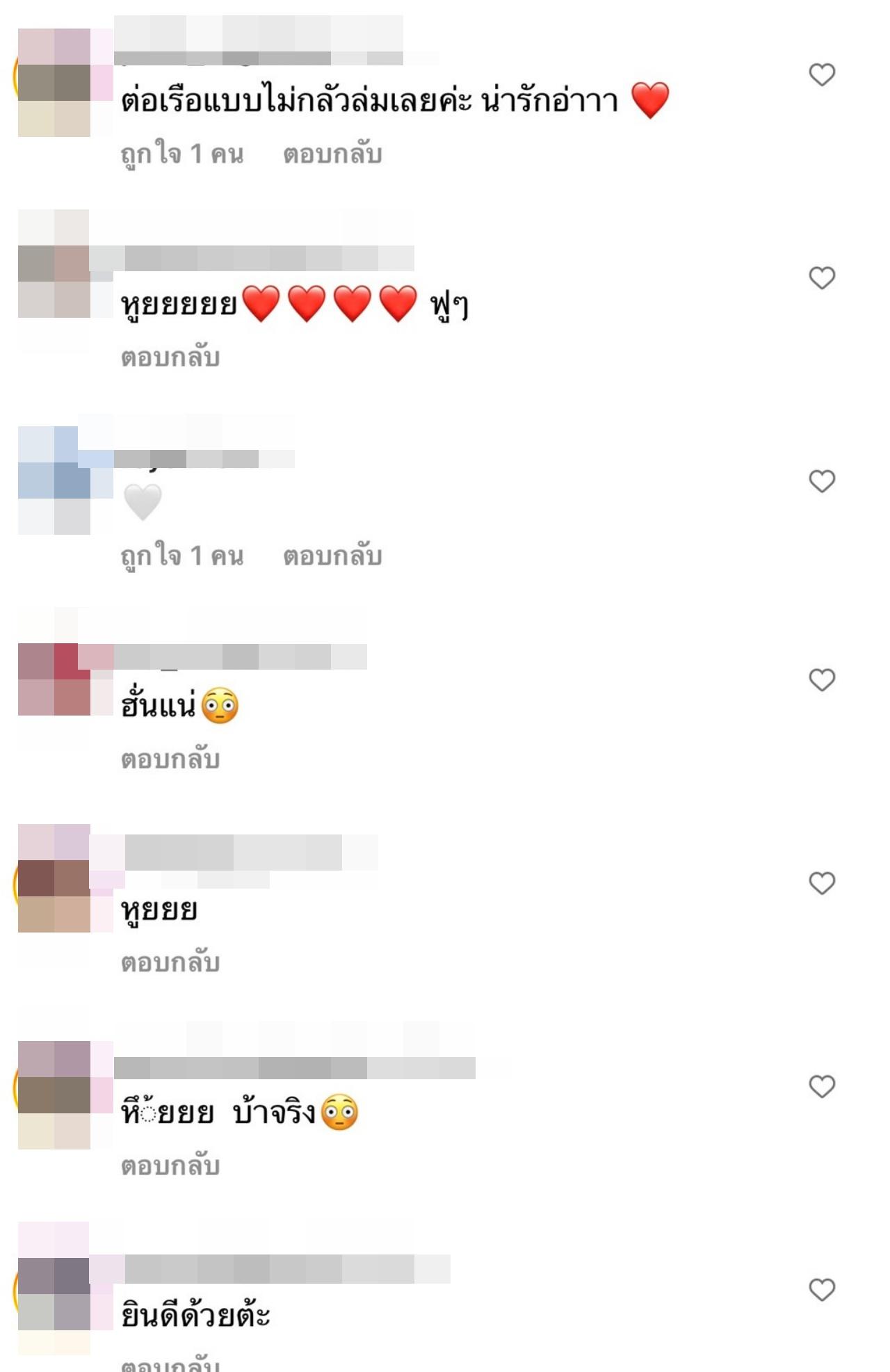Image resolution: width=890 pixels, height=1372 pixels.
Task: Open first commenter's profile picture
Action: tap(54, 82)
